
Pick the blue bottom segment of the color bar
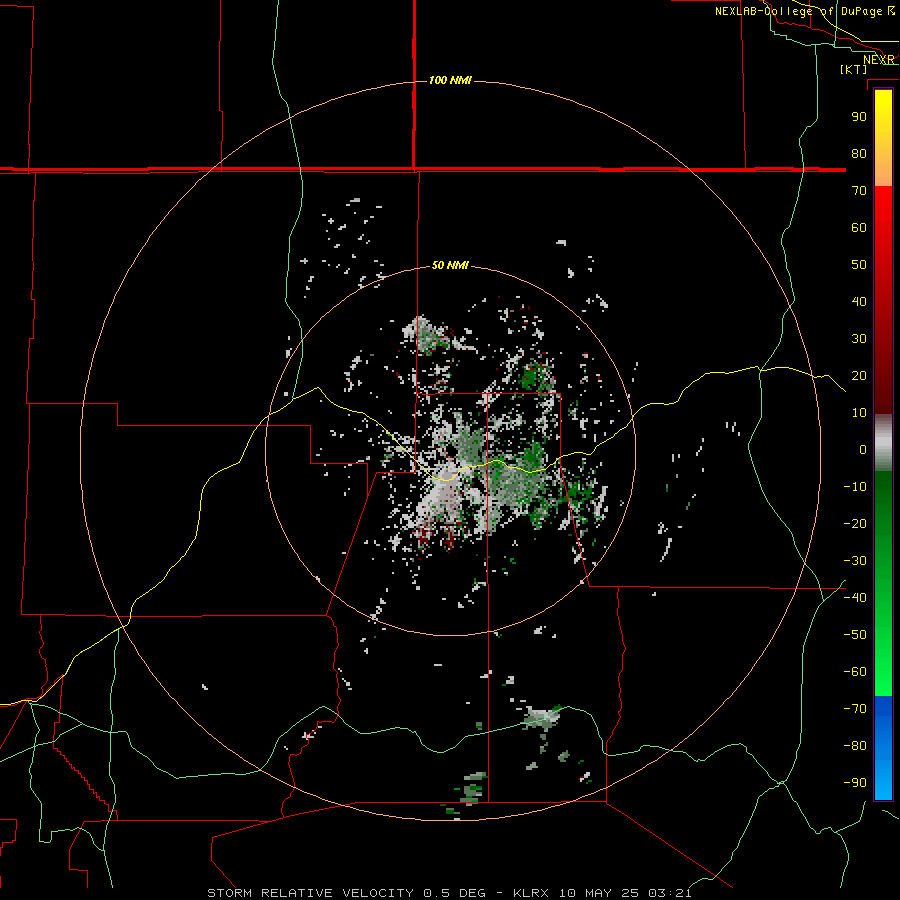[883, 747]
